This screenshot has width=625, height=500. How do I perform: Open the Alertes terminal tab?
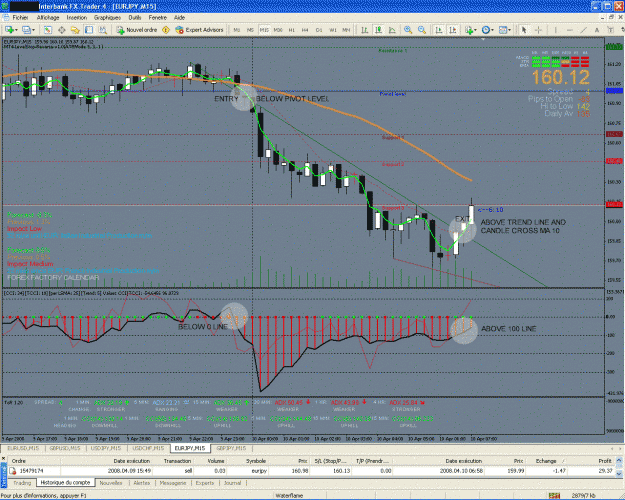(142, 483)
